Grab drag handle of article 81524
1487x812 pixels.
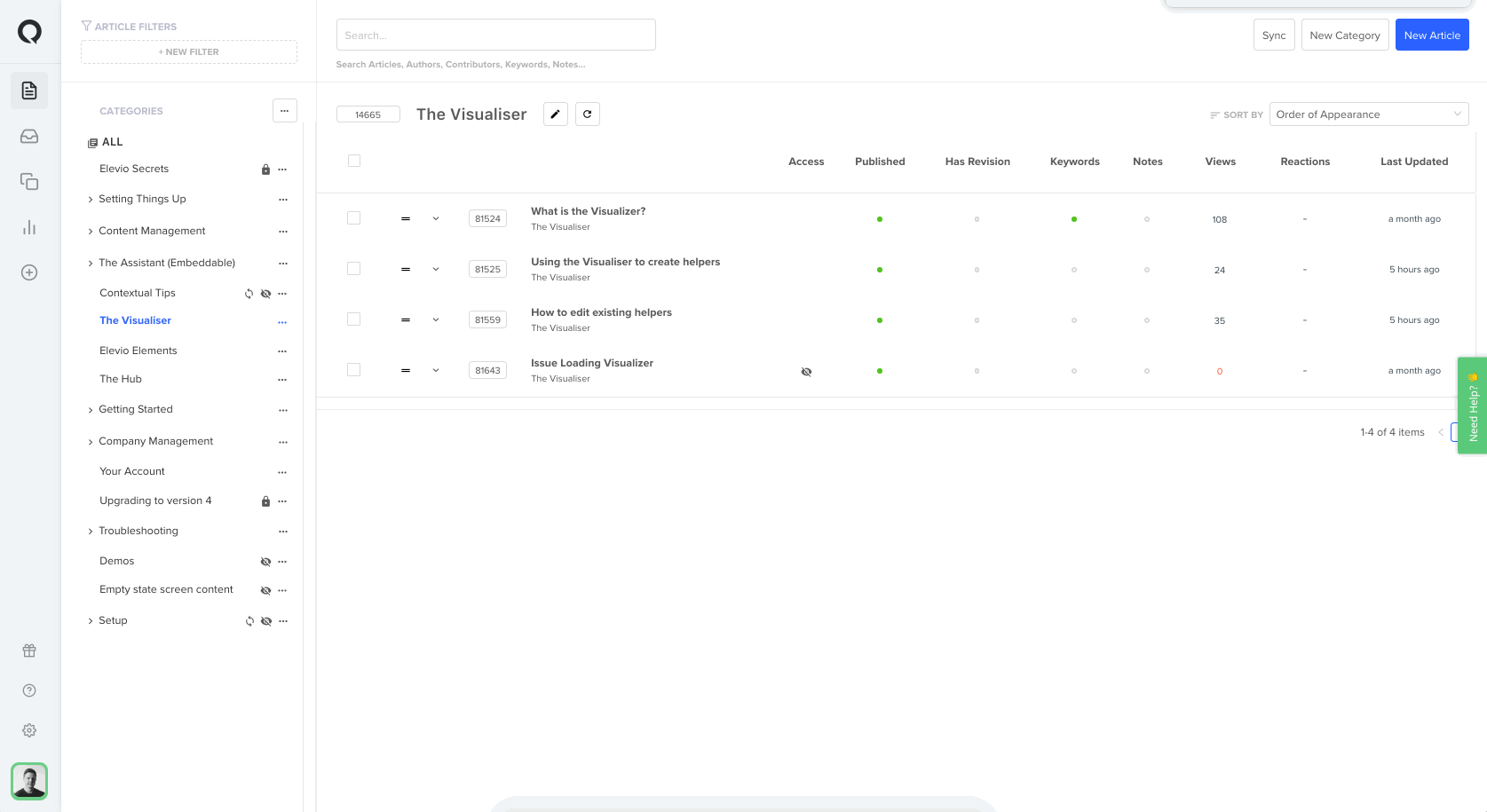pyautogui.click(x=406, y=218)
